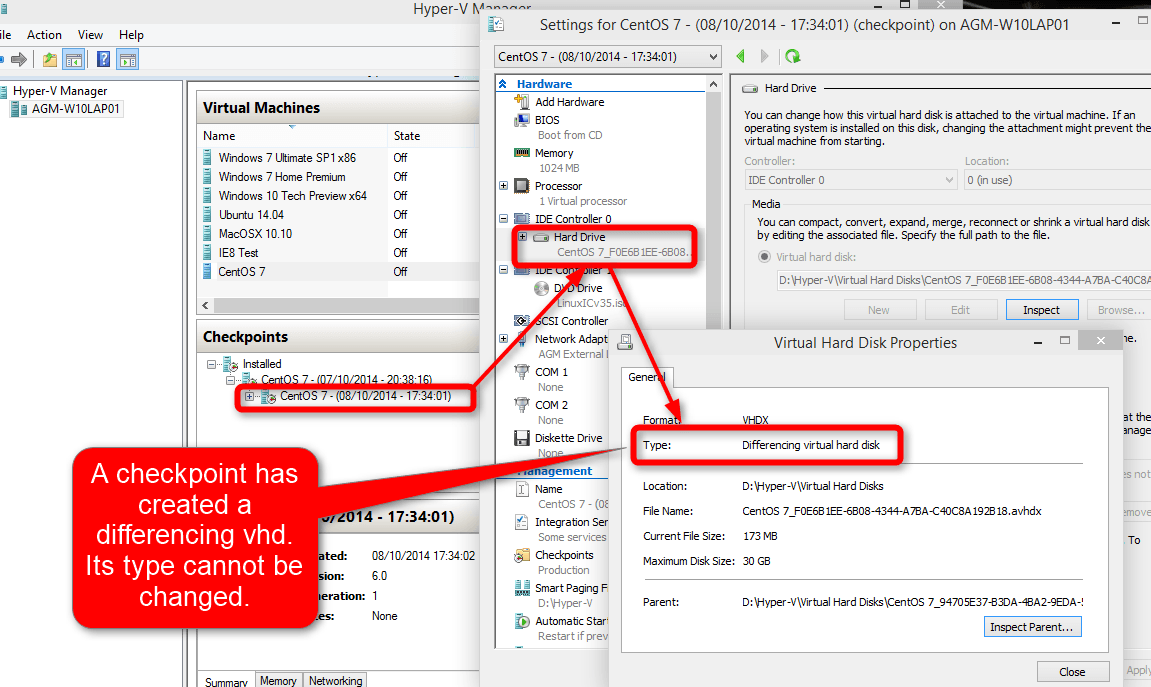Image resolution: width=1151 pixels, height=687 pixels.
Task: Collapse the IDE Controller 0 node
Action: coord(504,219)
